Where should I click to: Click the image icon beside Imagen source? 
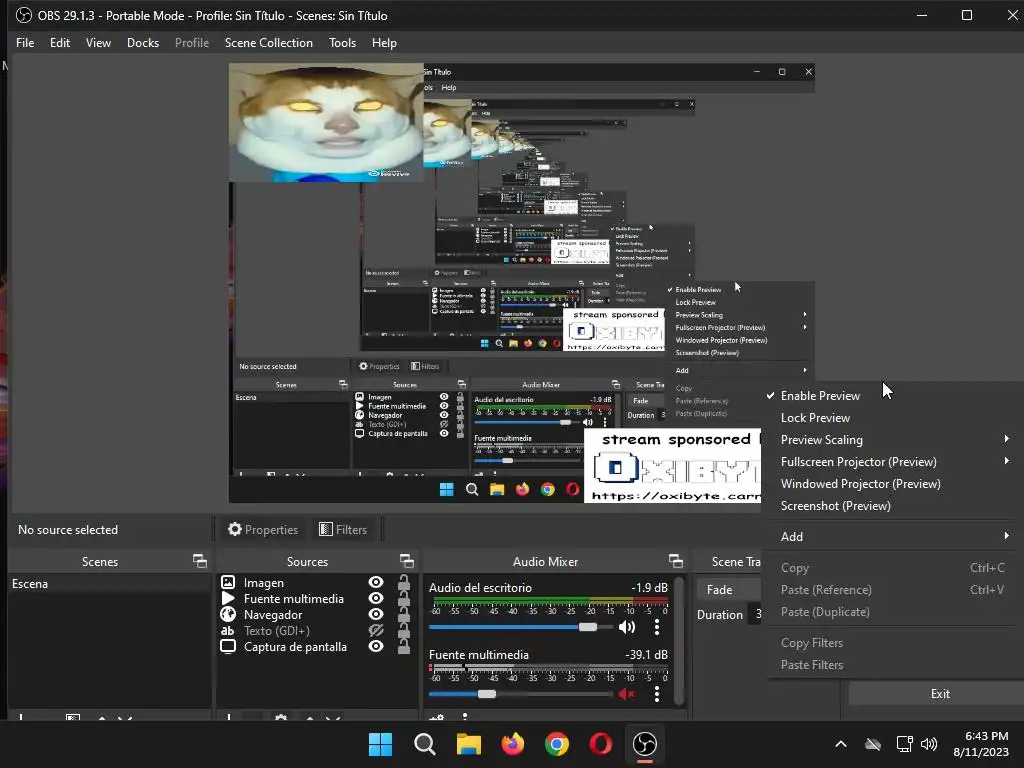point(228,582)
